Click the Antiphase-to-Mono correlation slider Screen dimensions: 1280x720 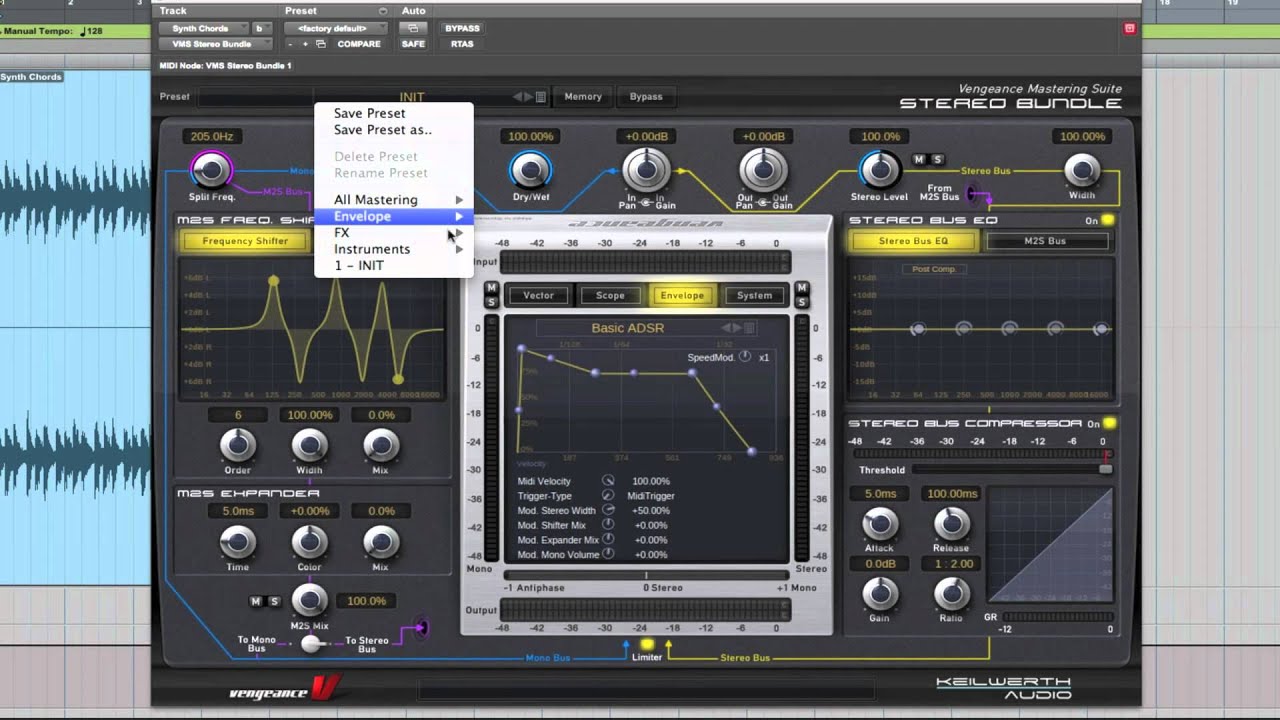click(x=646, y=575)
